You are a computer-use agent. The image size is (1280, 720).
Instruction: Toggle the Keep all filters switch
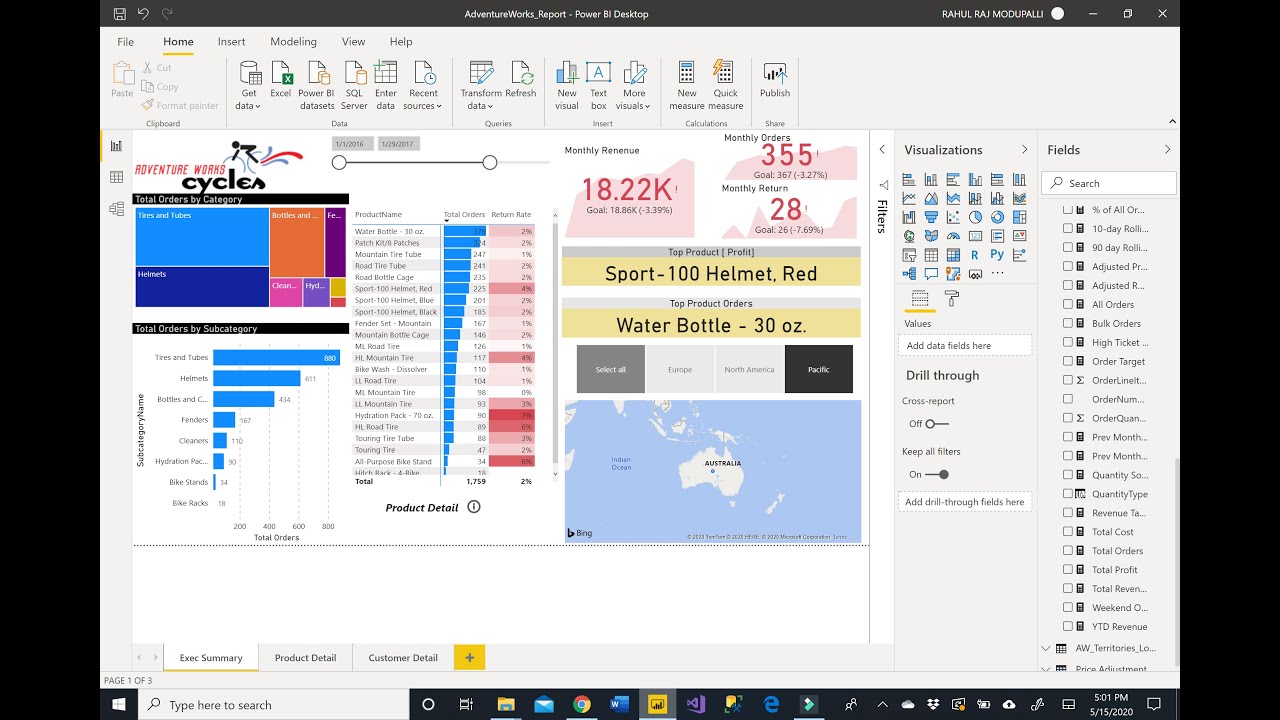[x=937, y=475]
